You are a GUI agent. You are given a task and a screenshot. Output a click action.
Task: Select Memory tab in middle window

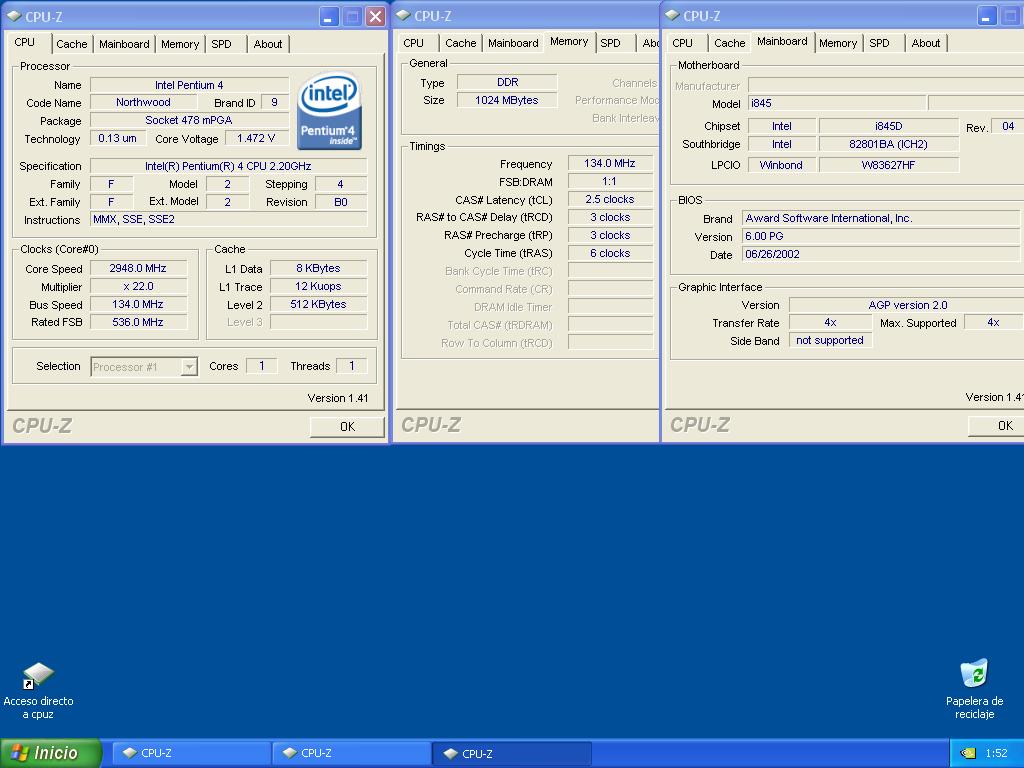click(x=569, y=41)
